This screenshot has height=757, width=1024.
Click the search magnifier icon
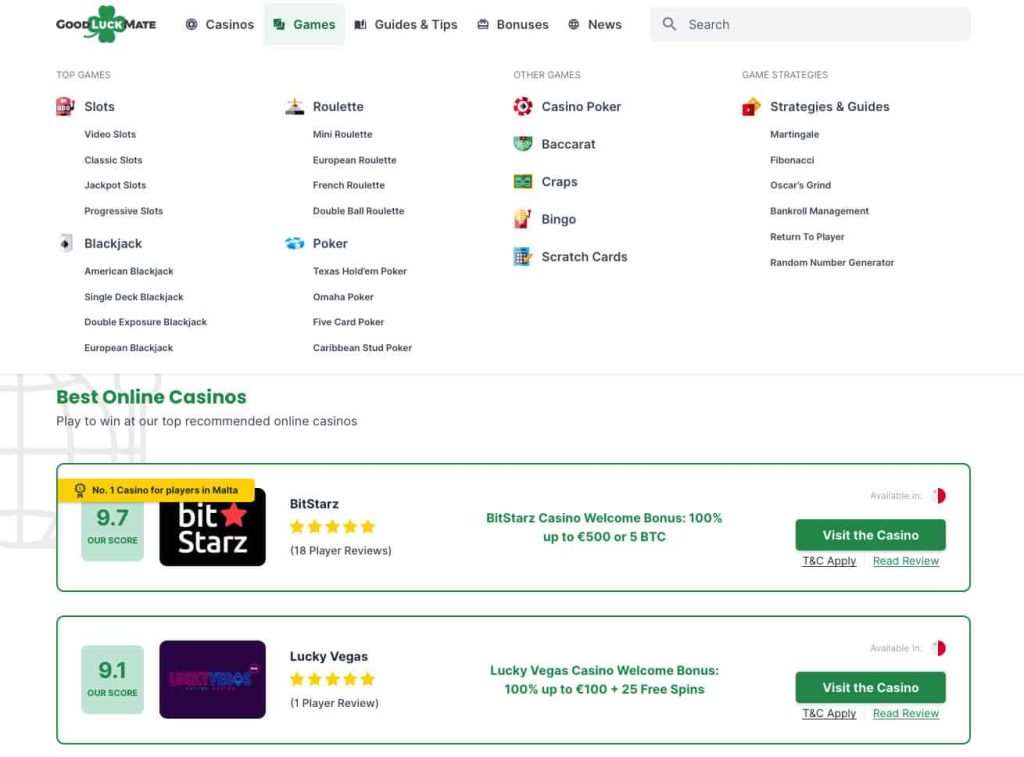(x=669, y=24)
